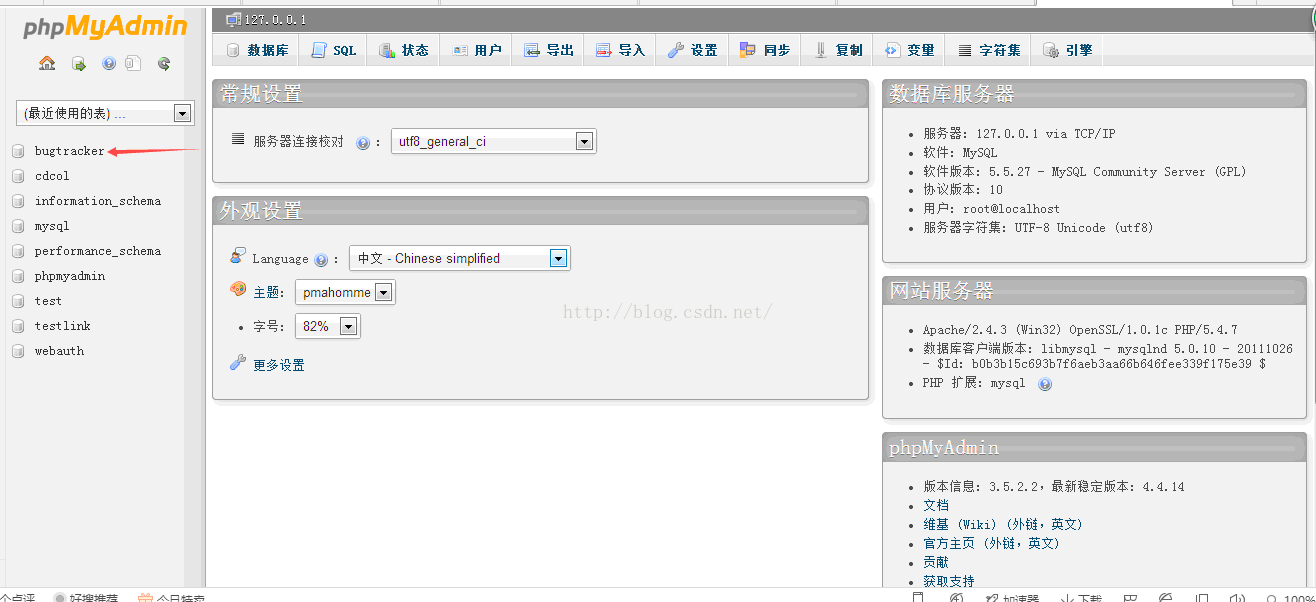
Task: Click the database icon beside performance_schema
Action: coord(18,251)
